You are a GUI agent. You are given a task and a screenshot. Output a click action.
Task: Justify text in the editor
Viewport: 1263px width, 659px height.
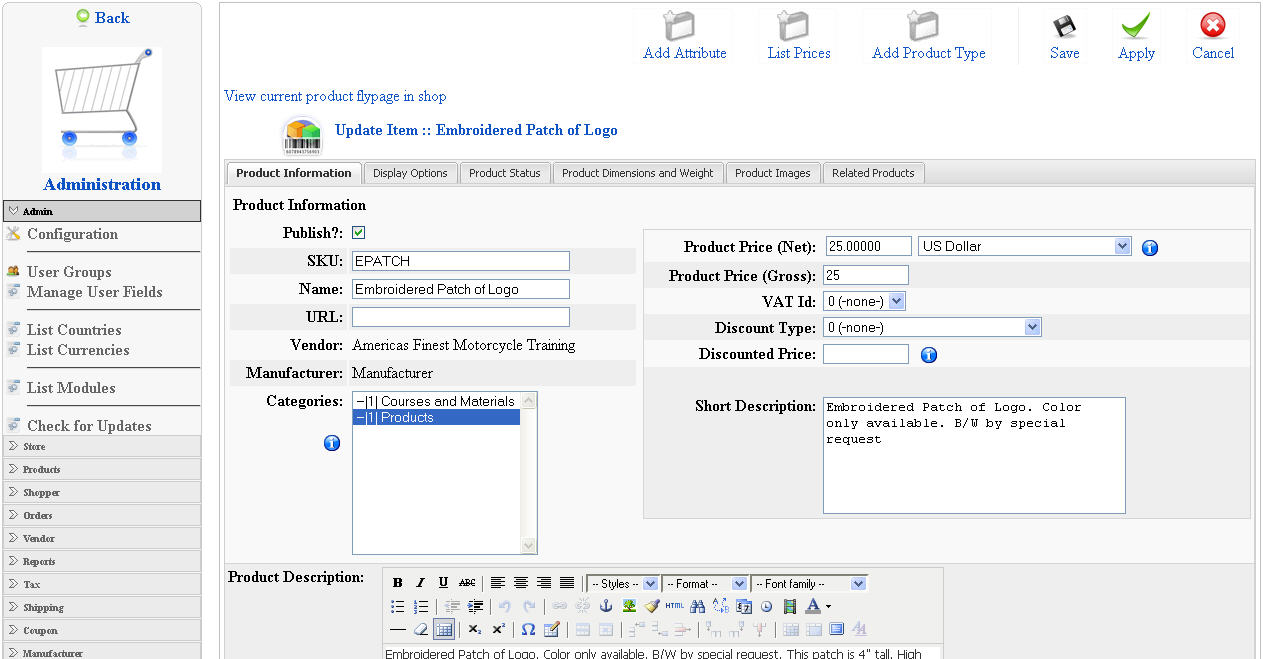567,583
